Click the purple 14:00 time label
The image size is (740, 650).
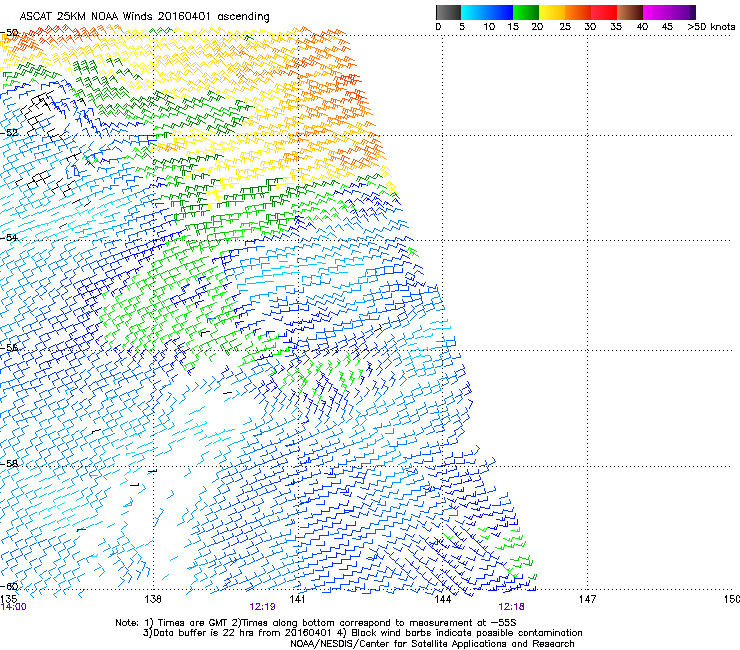click(x=14, y=607)
